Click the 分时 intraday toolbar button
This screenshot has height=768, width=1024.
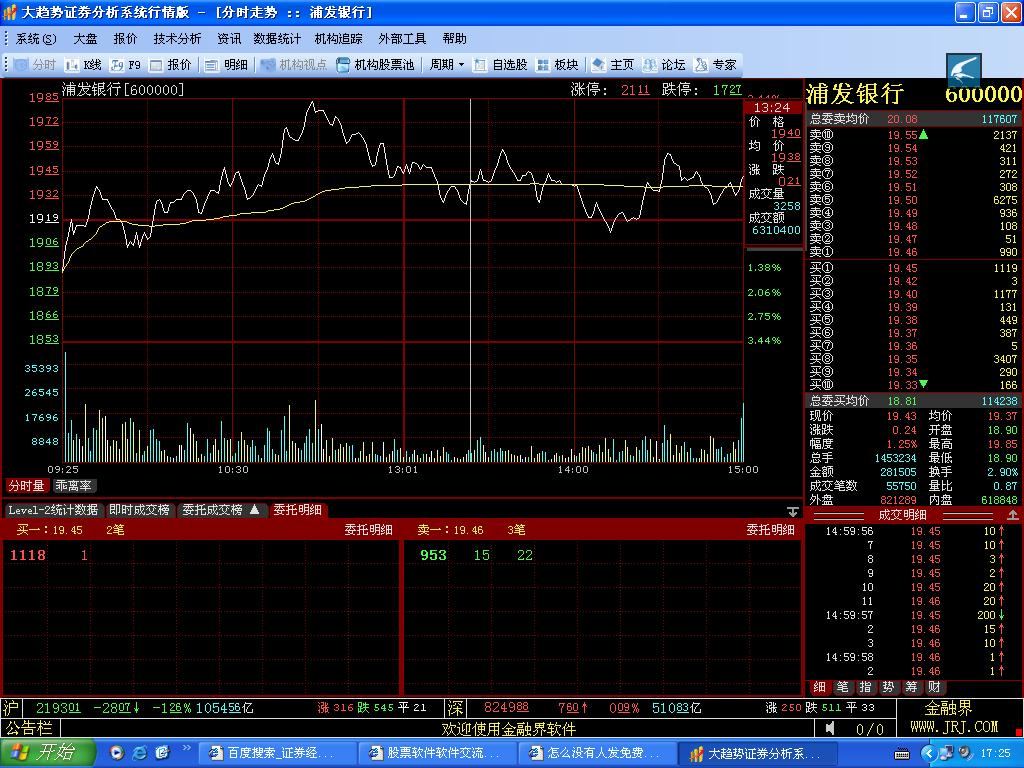pyautogui.click(x=36, y=65)
